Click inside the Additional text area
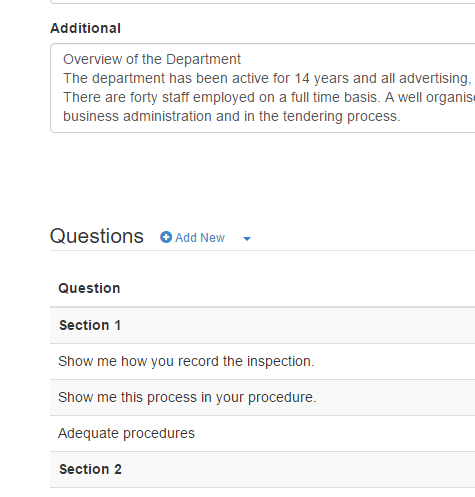 [263, 88]
